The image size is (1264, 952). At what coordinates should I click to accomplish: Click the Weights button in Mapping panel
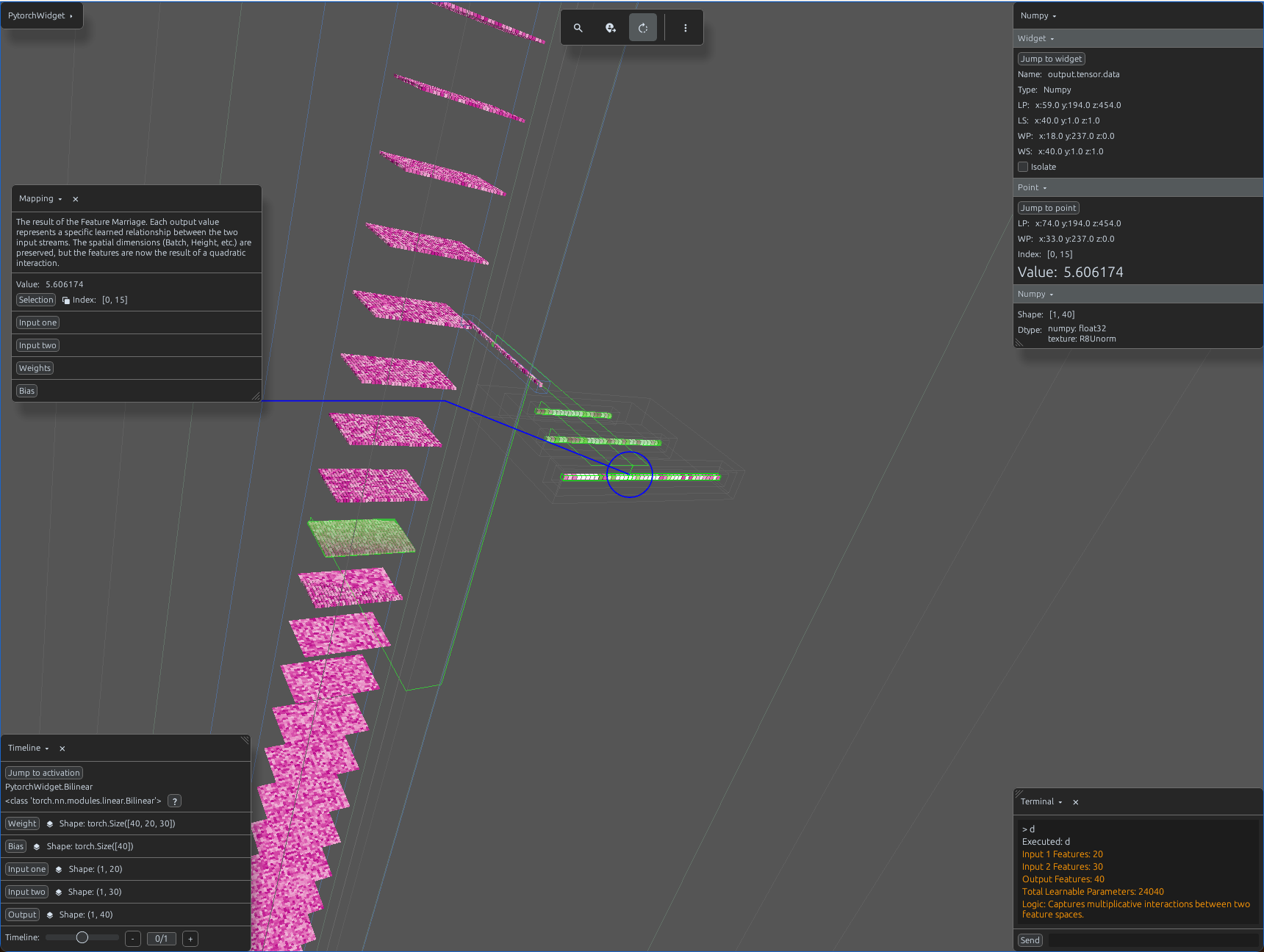35,368
